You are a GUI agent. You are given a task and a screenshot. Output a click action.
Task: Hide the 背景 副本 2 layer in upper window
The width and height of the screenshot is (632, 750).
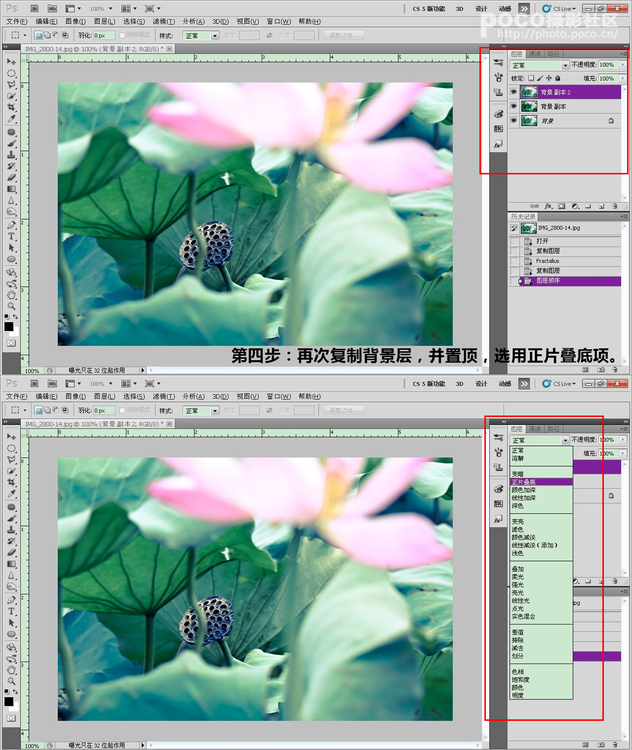tap(514, 92)
